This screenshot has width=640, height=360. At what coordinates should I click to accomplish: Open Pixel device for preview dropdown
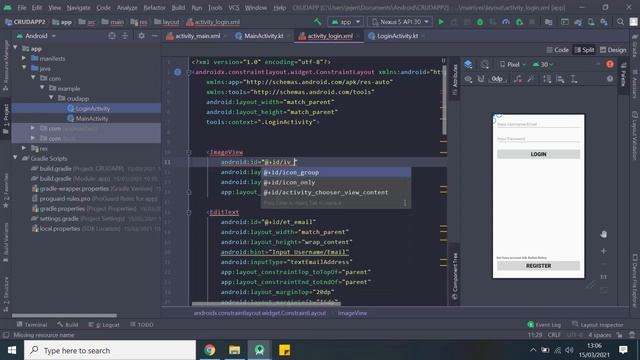pyautogui.click(x=513, y=64)
